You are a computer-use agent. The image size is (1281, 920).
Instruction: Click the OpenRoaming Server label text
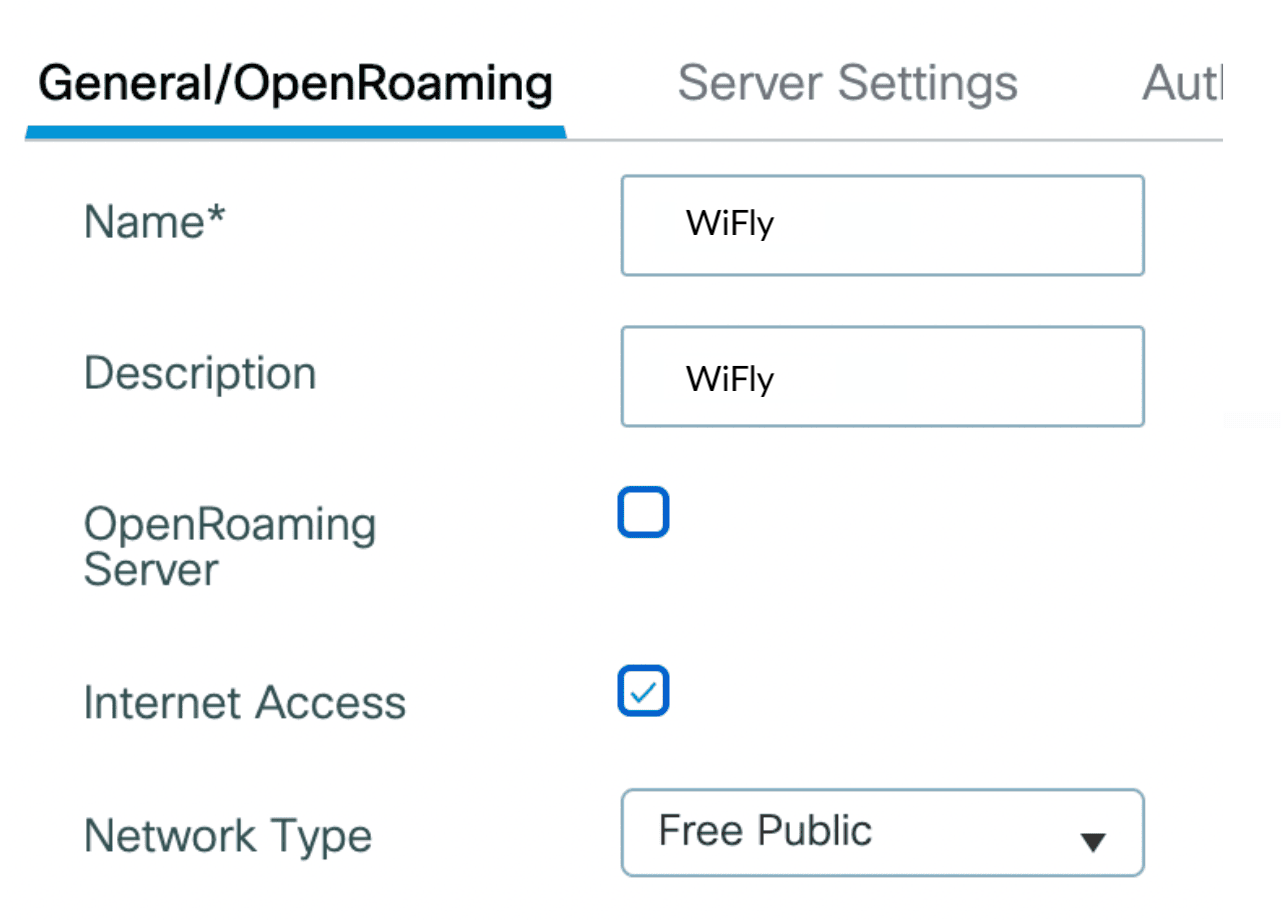pos(229,547)
